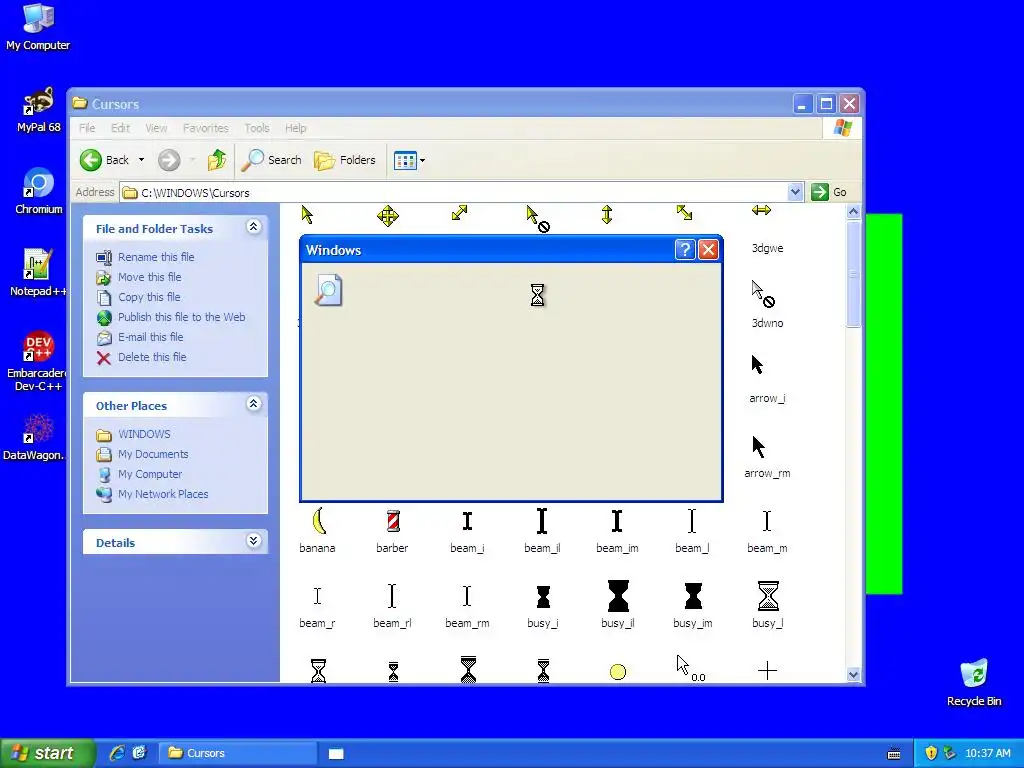
Task: Open the Start menu
Action: (x=47, y=753)
